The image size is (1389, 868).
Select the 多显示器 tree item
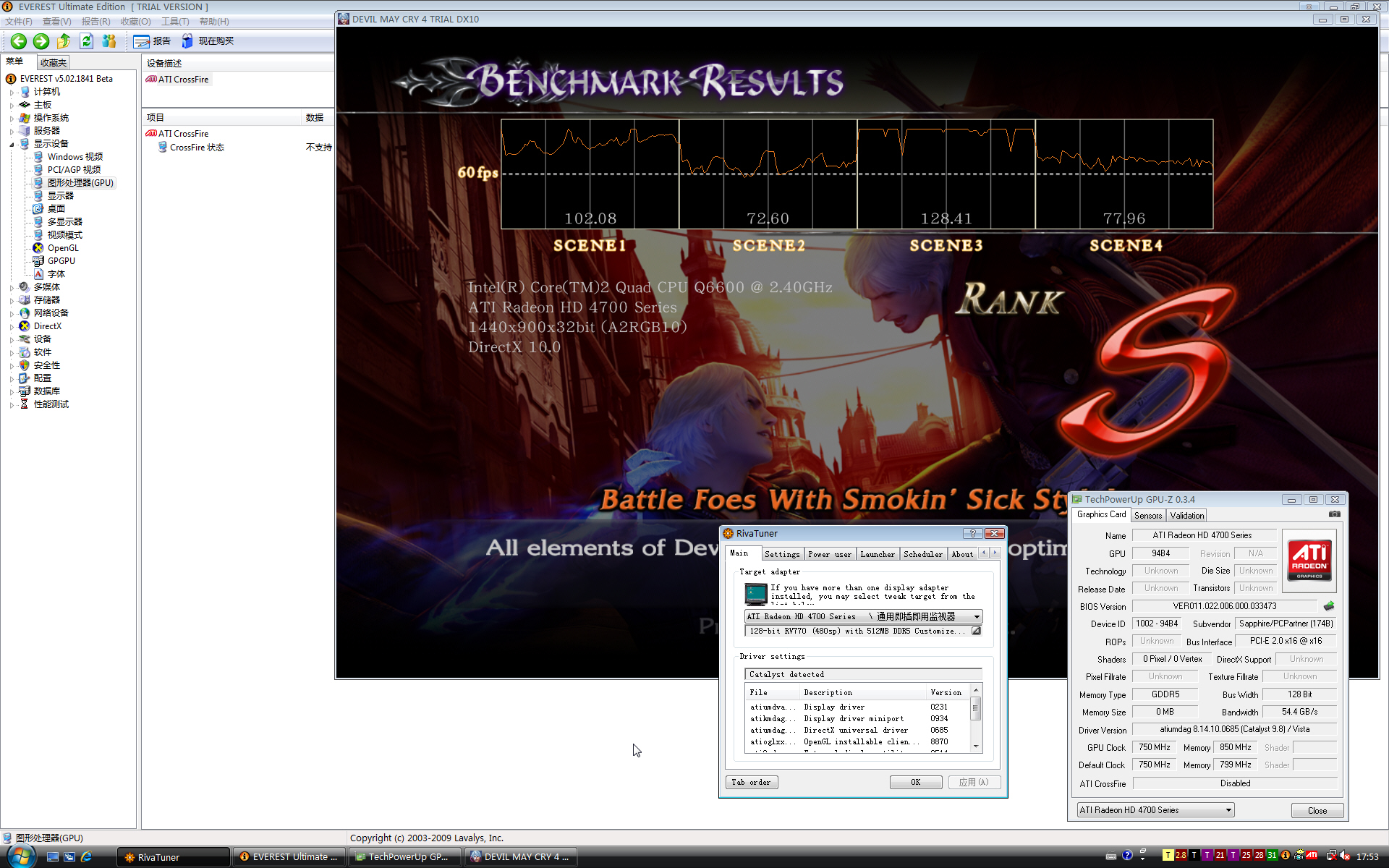coord(64,222)
